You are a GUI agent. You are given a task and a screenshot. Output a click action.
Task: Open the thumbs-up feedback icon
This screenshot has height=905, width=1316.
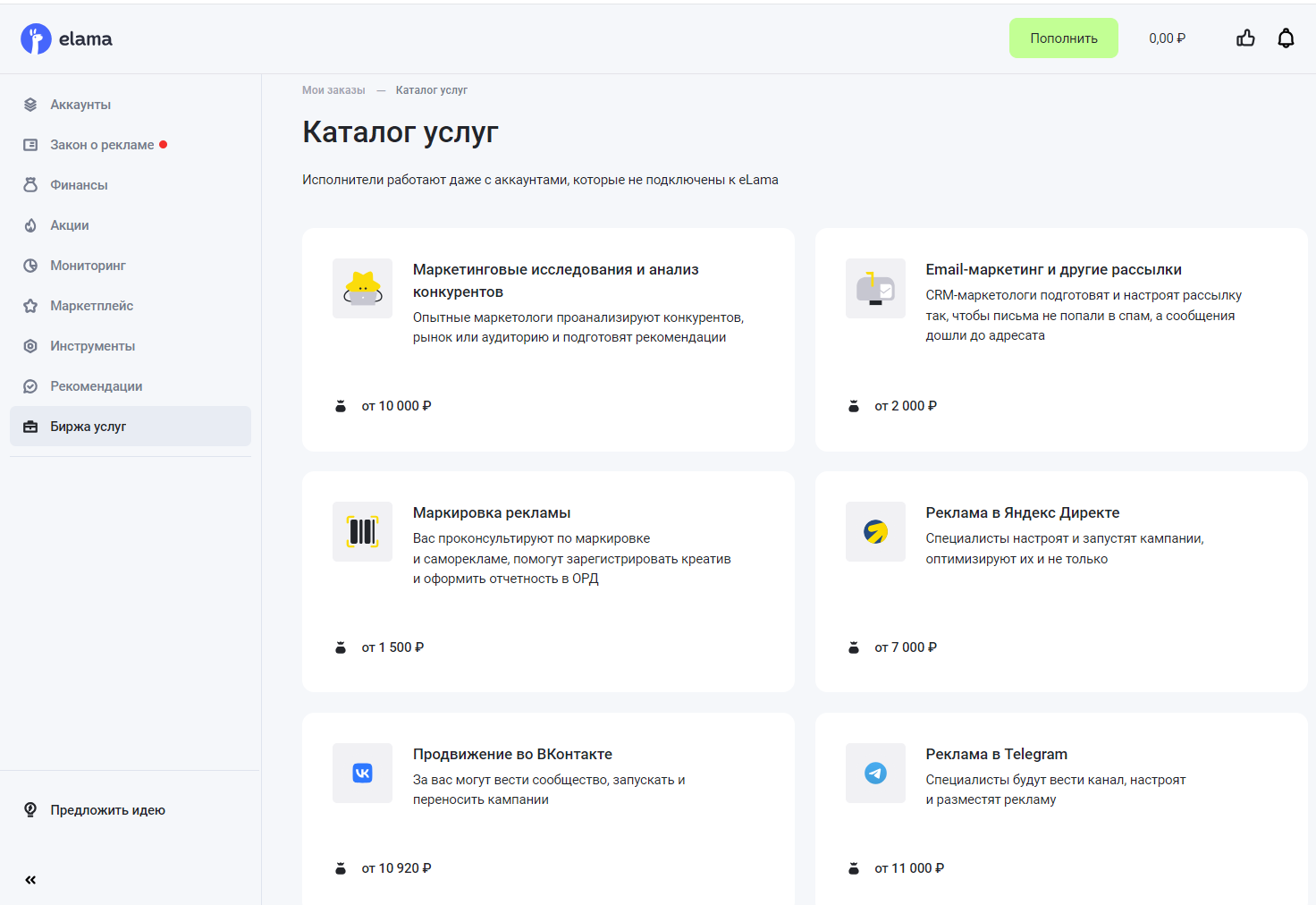1245,38
